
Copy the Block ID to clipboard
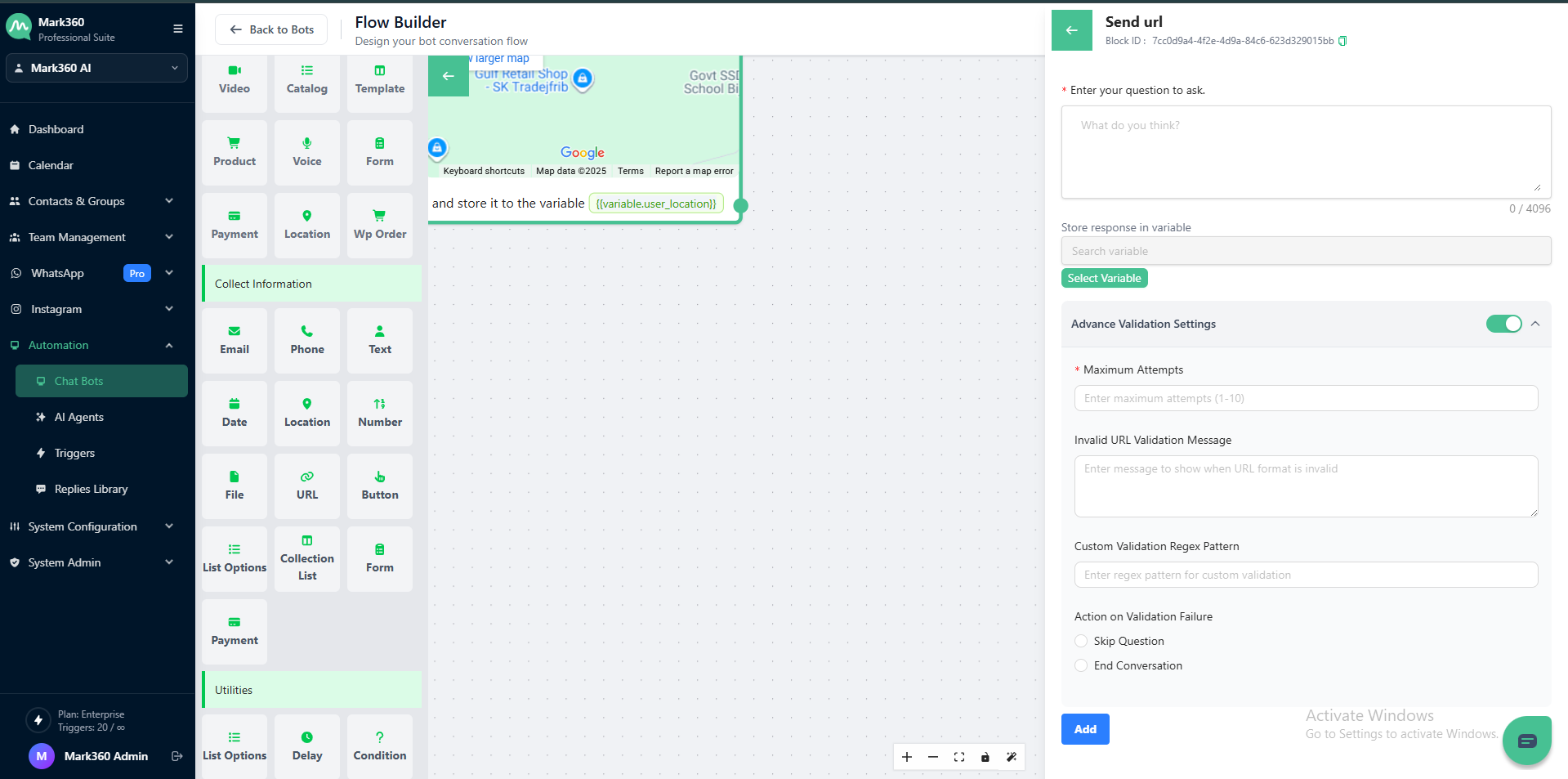[x=1342, y=41]
